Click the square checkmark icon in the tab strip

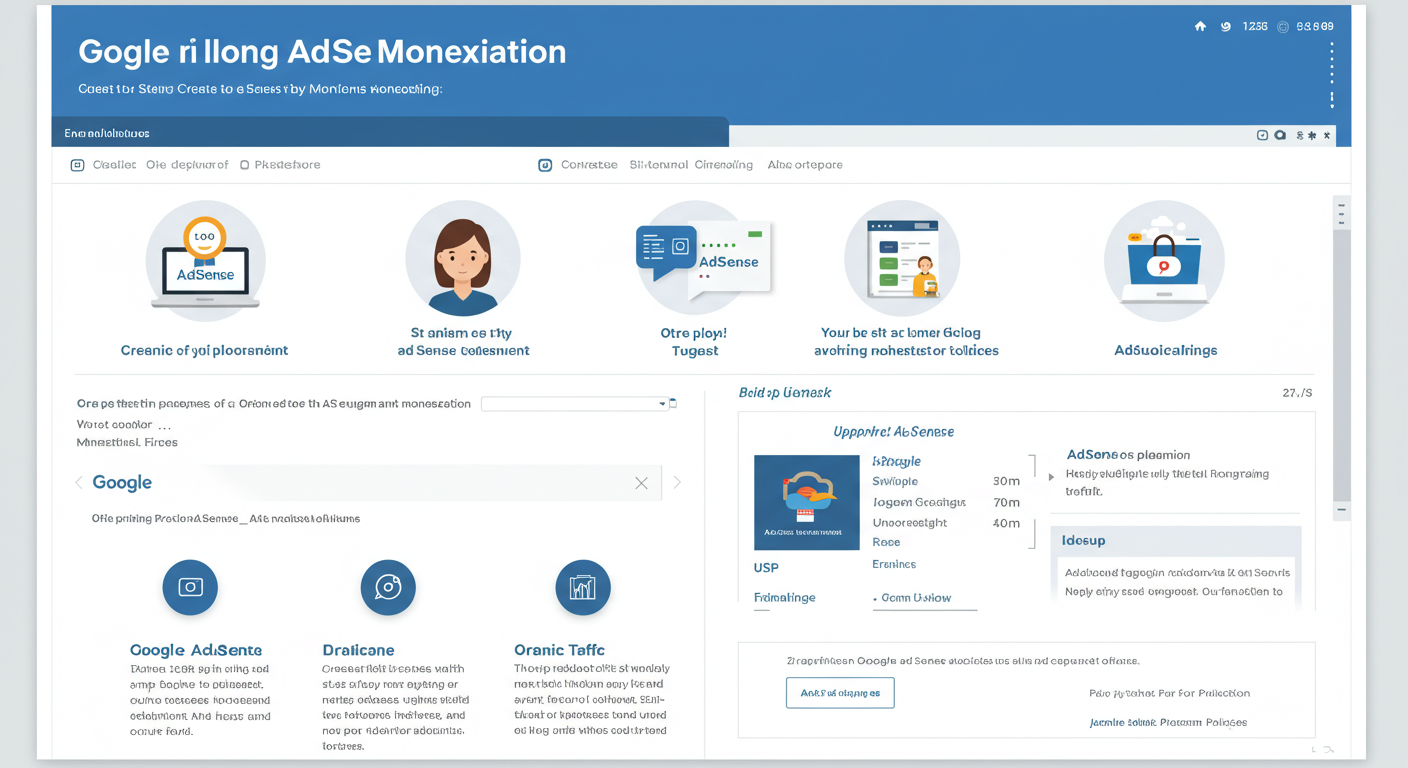coord(1263,135)
